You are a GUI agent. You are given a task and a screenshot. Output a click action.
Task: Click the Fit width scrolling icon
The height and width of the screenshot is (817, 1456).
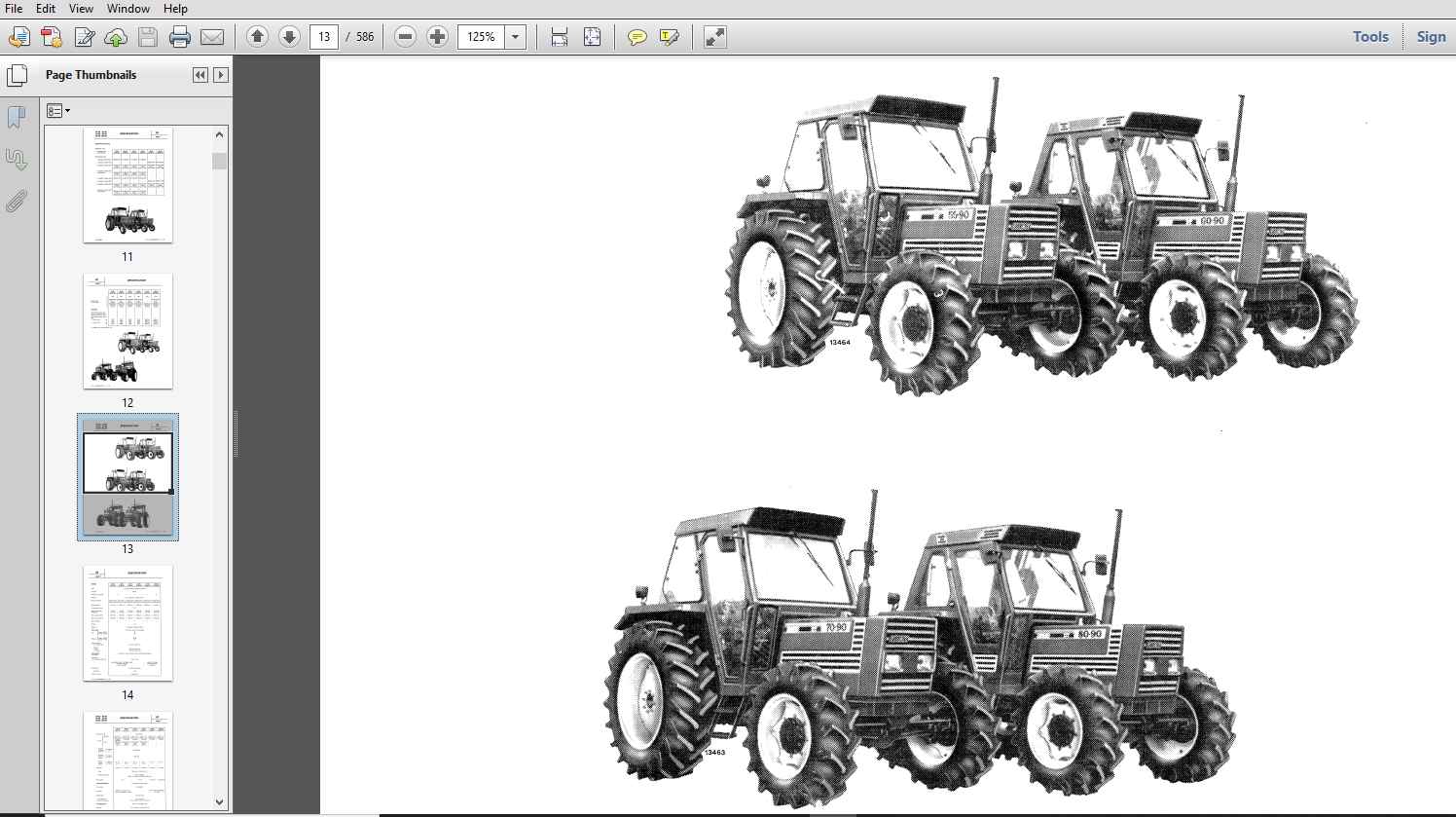pos(560,37)
